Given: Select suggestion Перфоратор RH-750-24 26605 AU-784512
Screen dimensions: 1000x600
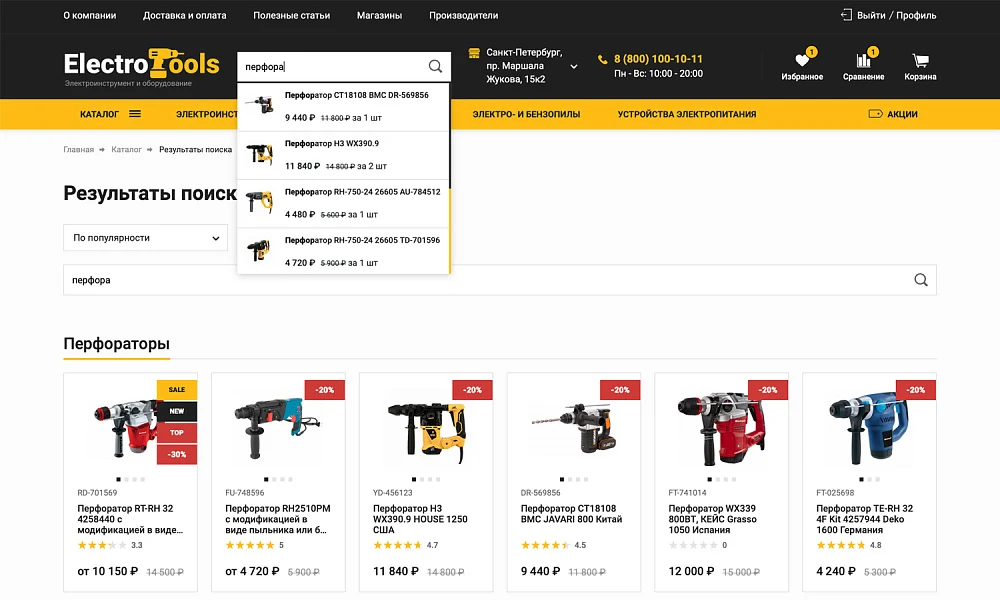Looking at the screenshot, I should pyautogui.click(x=343, y=203).
